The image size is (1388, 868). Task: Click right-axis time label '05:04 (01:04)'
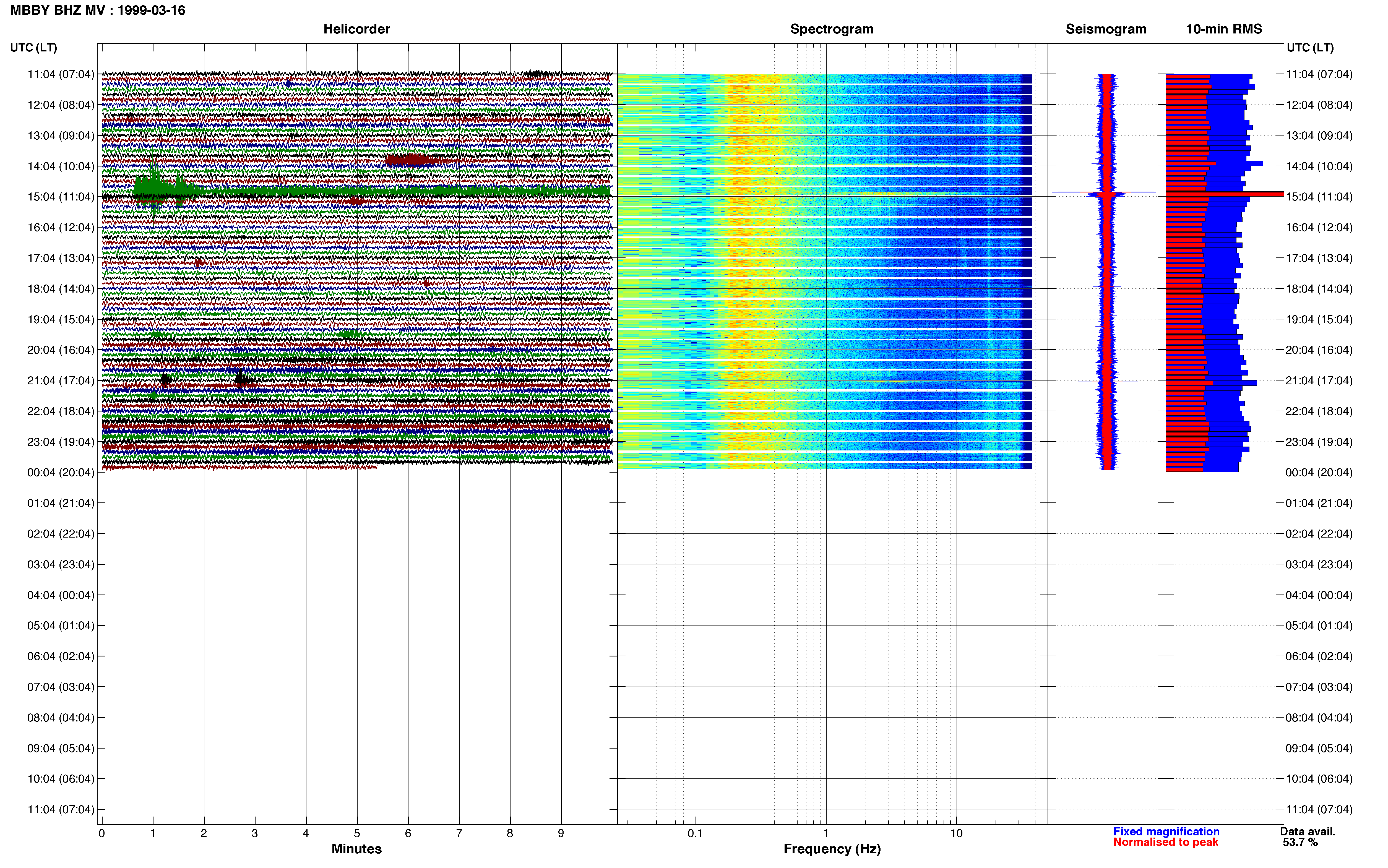pyautogui.click(x=1319, y=626)
